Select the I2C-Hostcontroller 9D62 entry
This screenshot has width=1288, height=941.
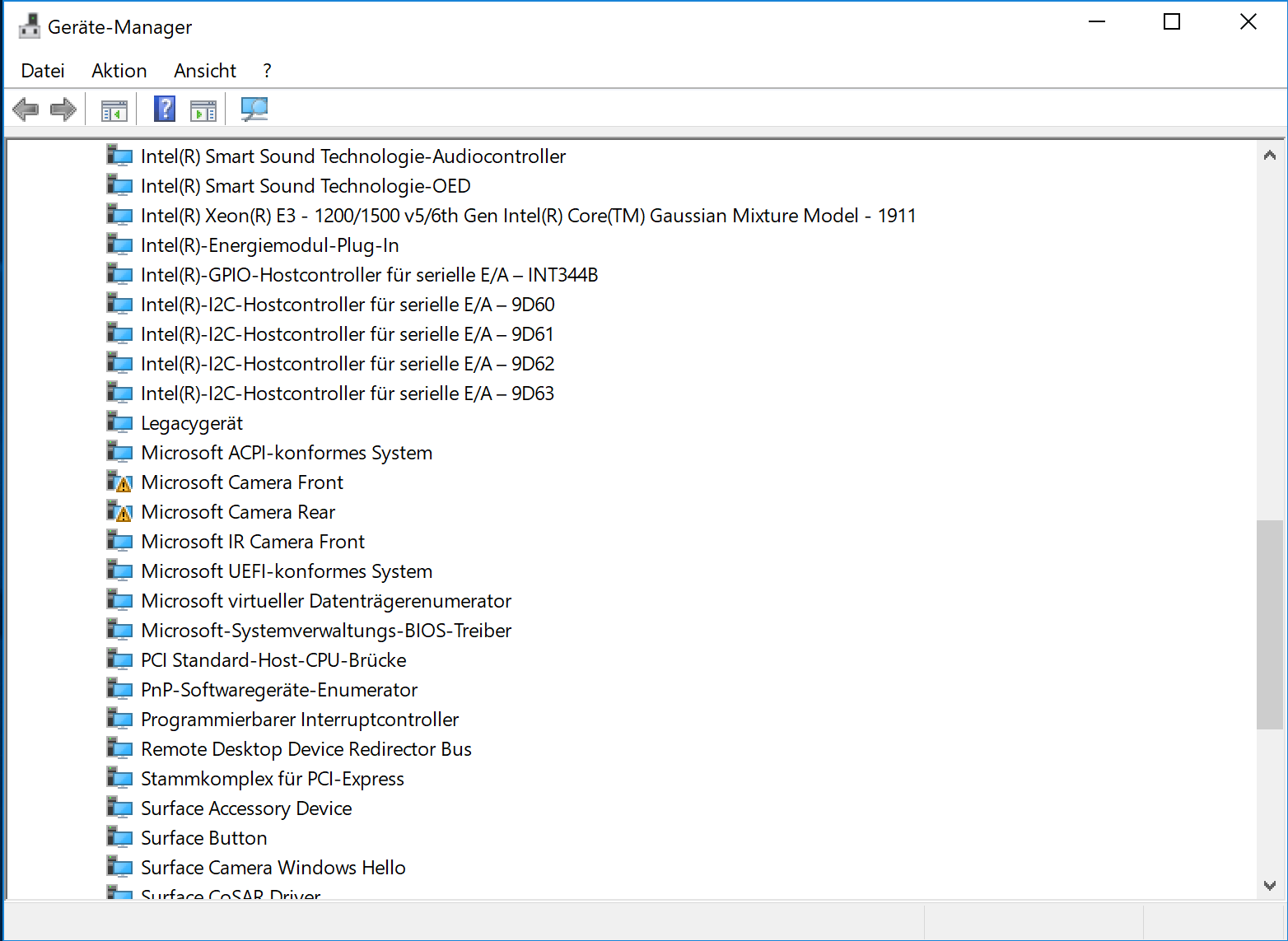pyautogui.click(x=348, y=364)
